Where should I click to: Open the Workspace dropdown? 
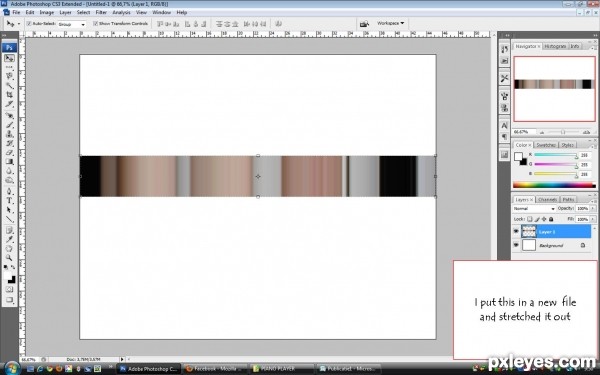[x=390, y=23]
